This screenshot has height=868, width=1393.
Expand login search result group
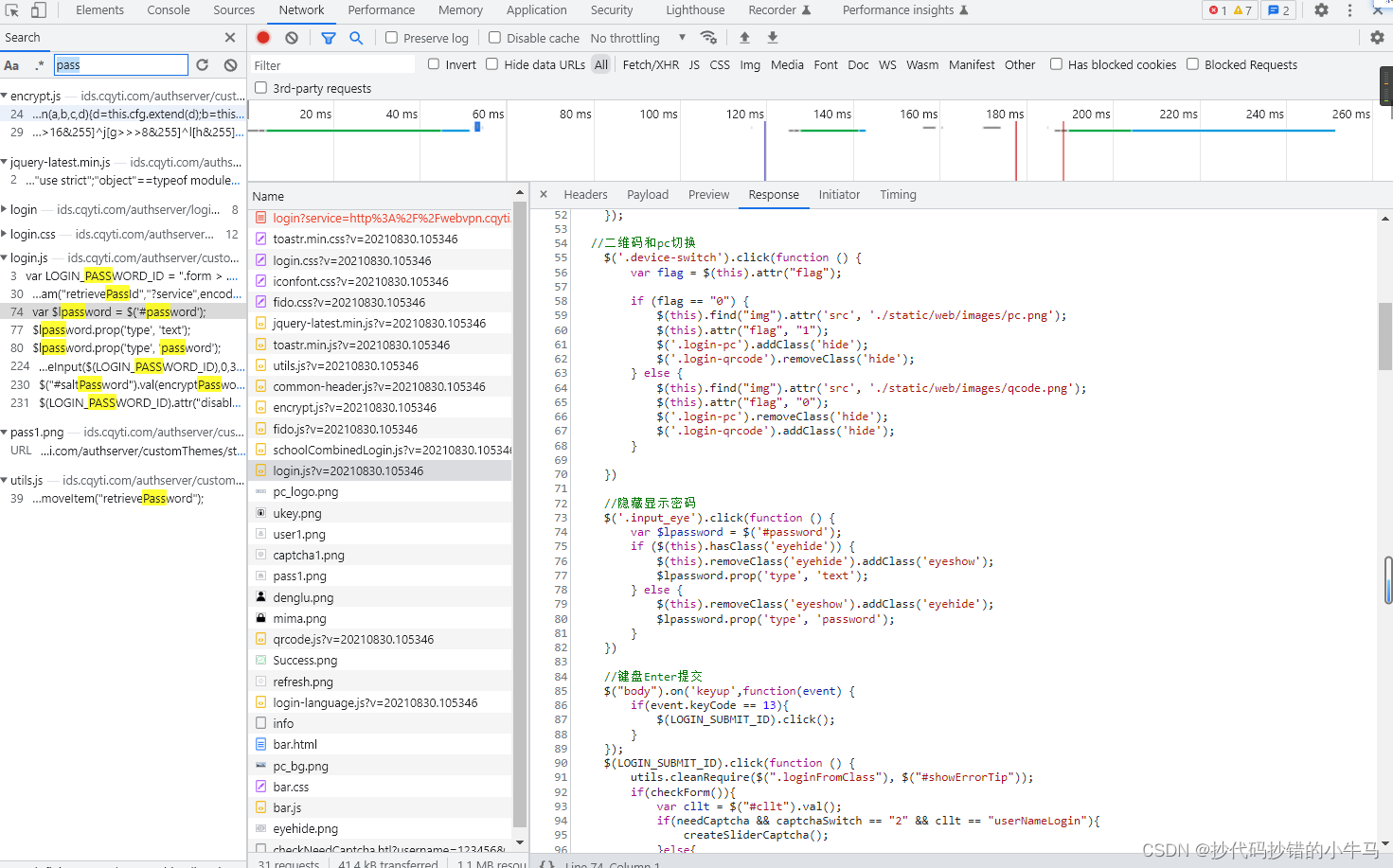[5, 210]
